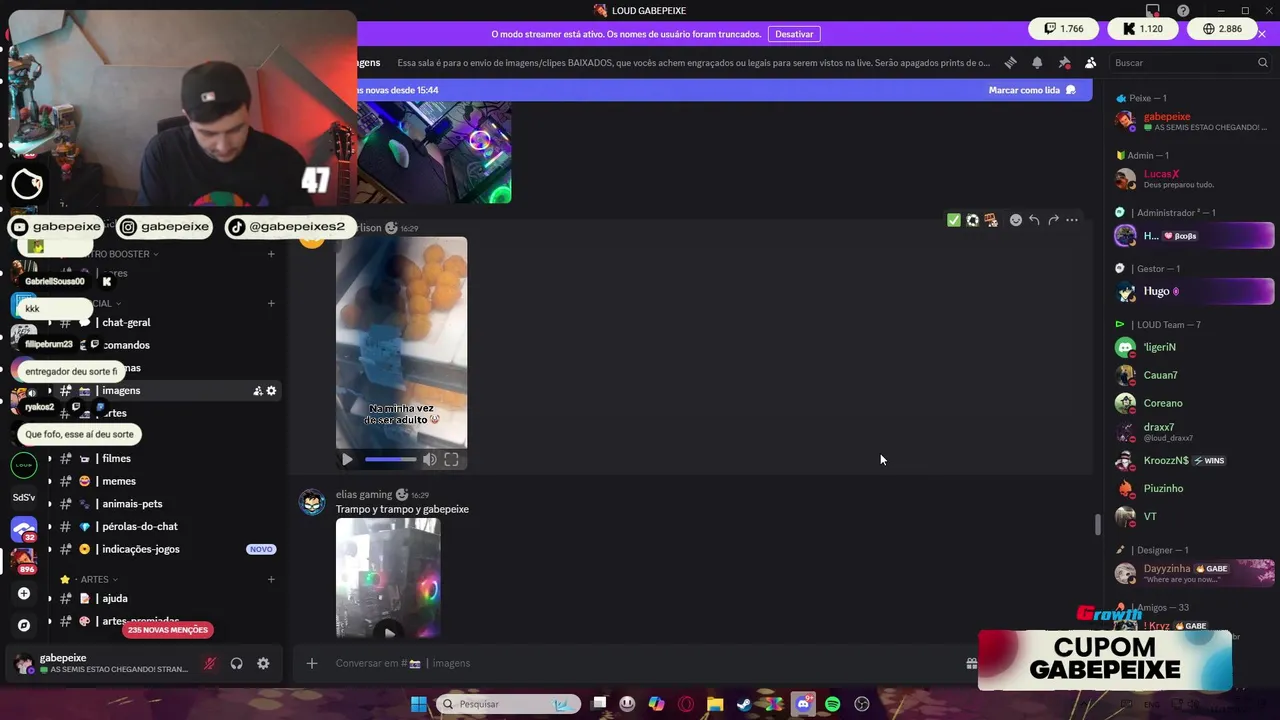Image resolution: width=1280 pixels, height=720 pixels.
Task: Click the 235 novas menções badge
Action: (168, 630)
